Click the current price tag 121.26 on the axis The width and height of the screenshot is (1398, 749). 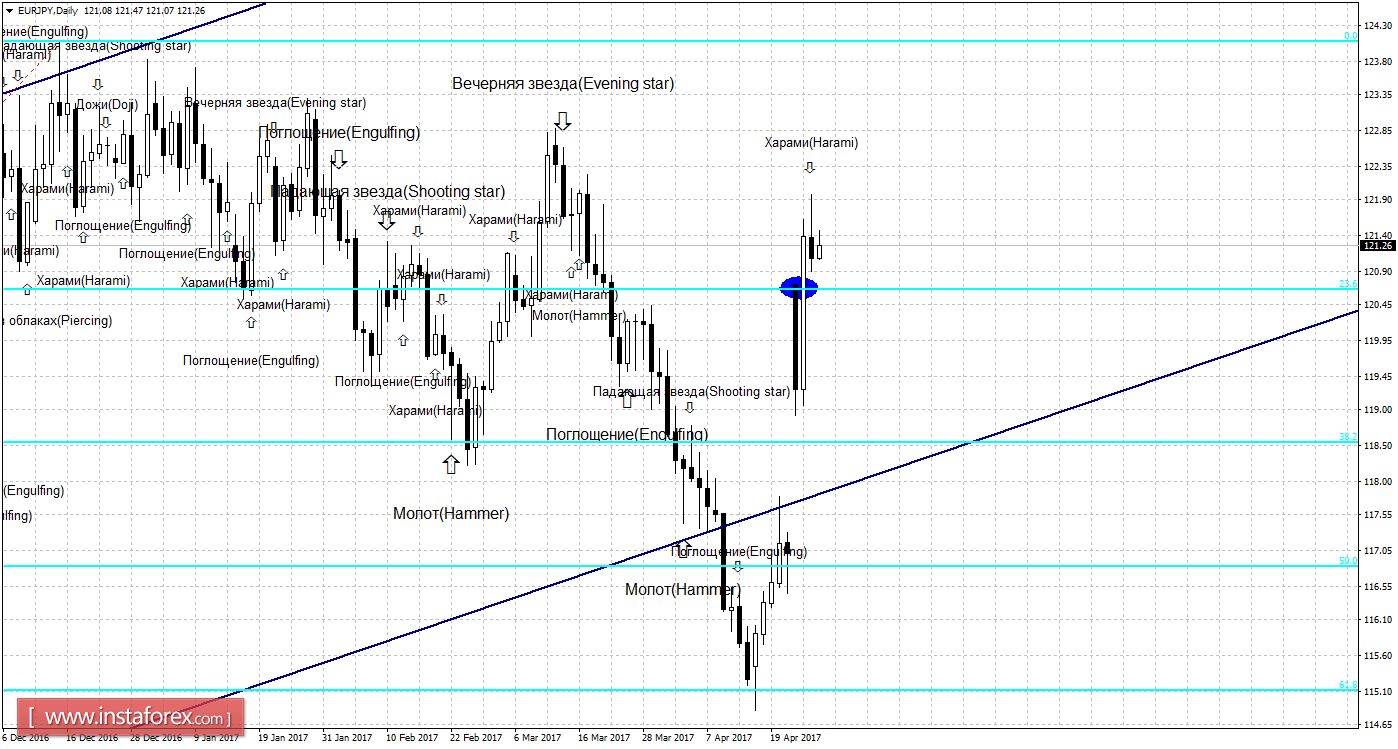tap(1378, 245)
